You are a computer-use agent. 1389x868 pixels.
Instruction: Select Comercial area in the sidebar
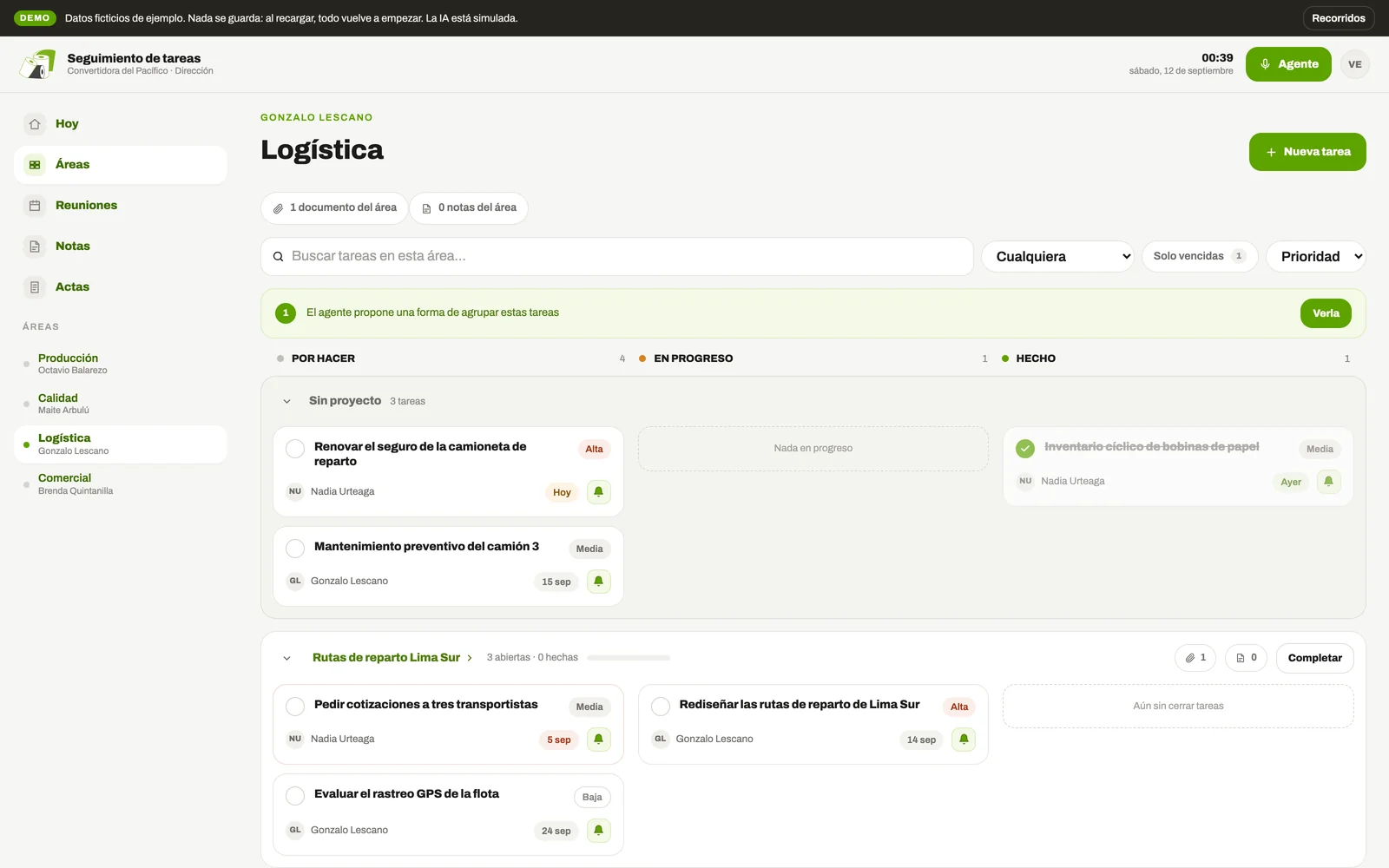[121, 483]
